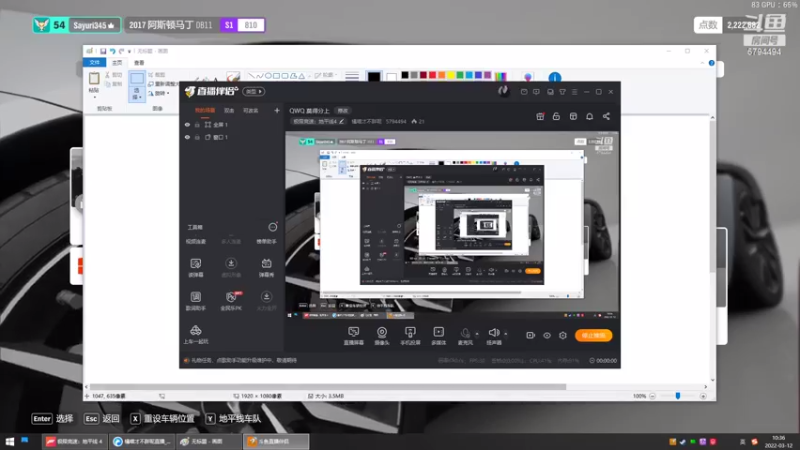Open the 弹幕秀 tool
The image size is (800, 450).
click(266, 267)
